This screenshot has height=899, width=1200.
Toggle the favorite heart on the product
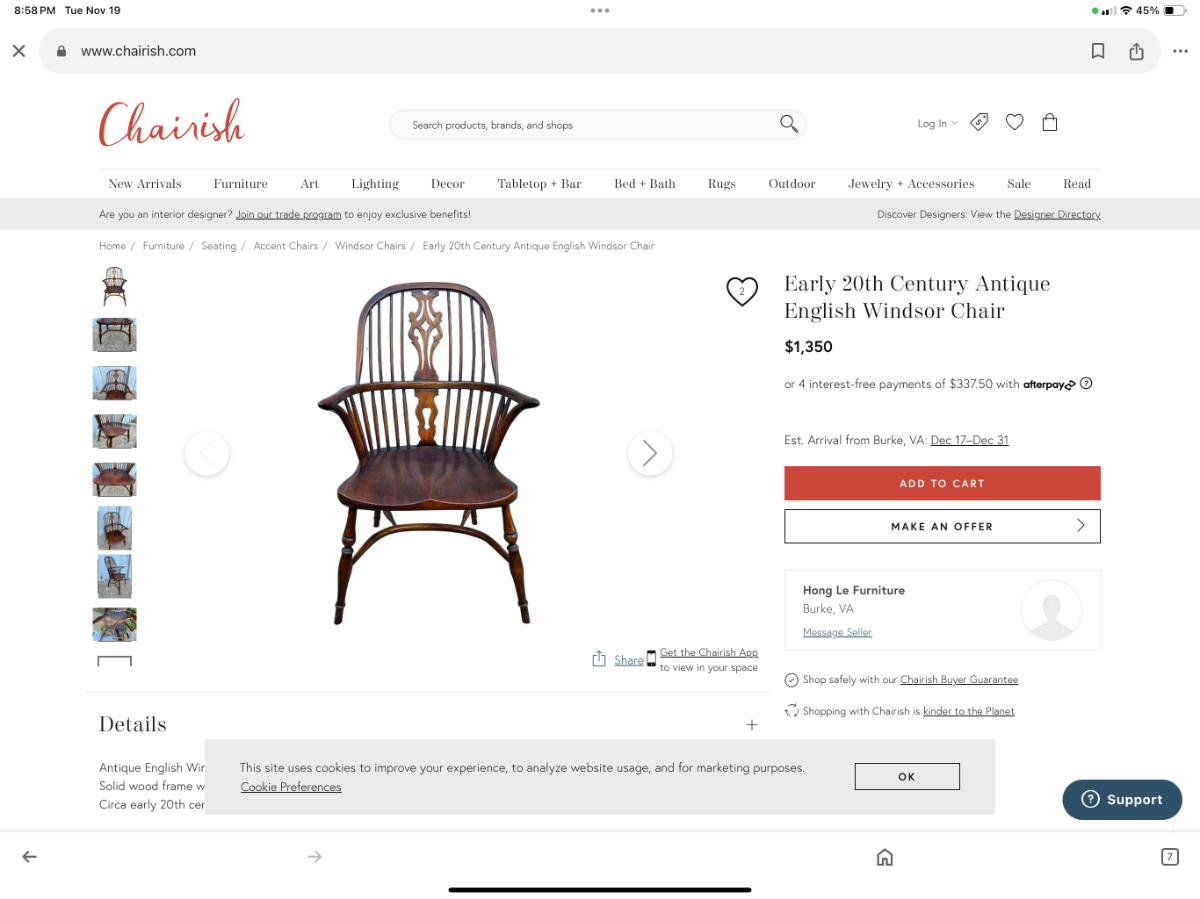click(x=741, y=291)
